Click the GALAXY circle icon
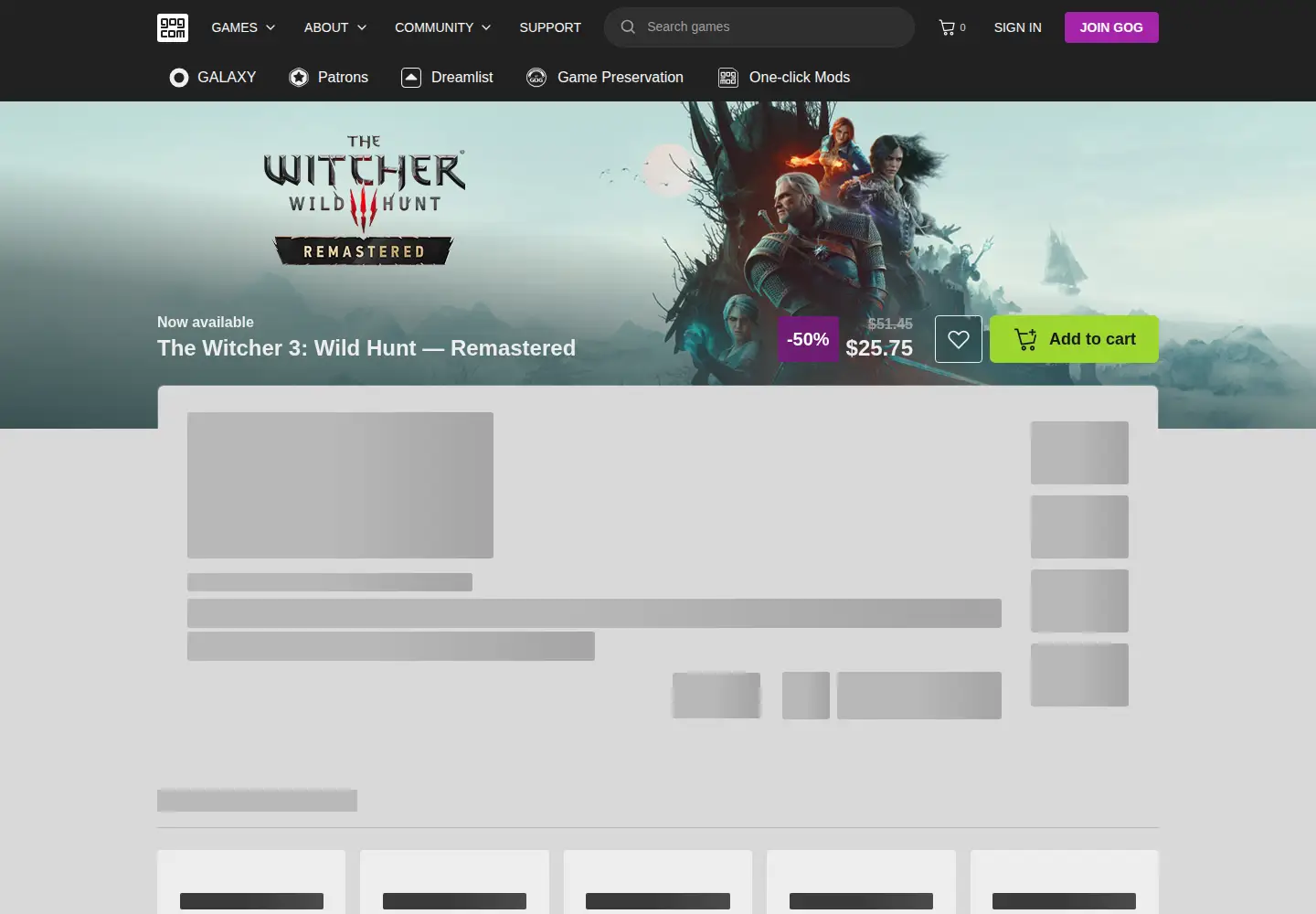The image size is (1316, 914). [x=179, y=78]
